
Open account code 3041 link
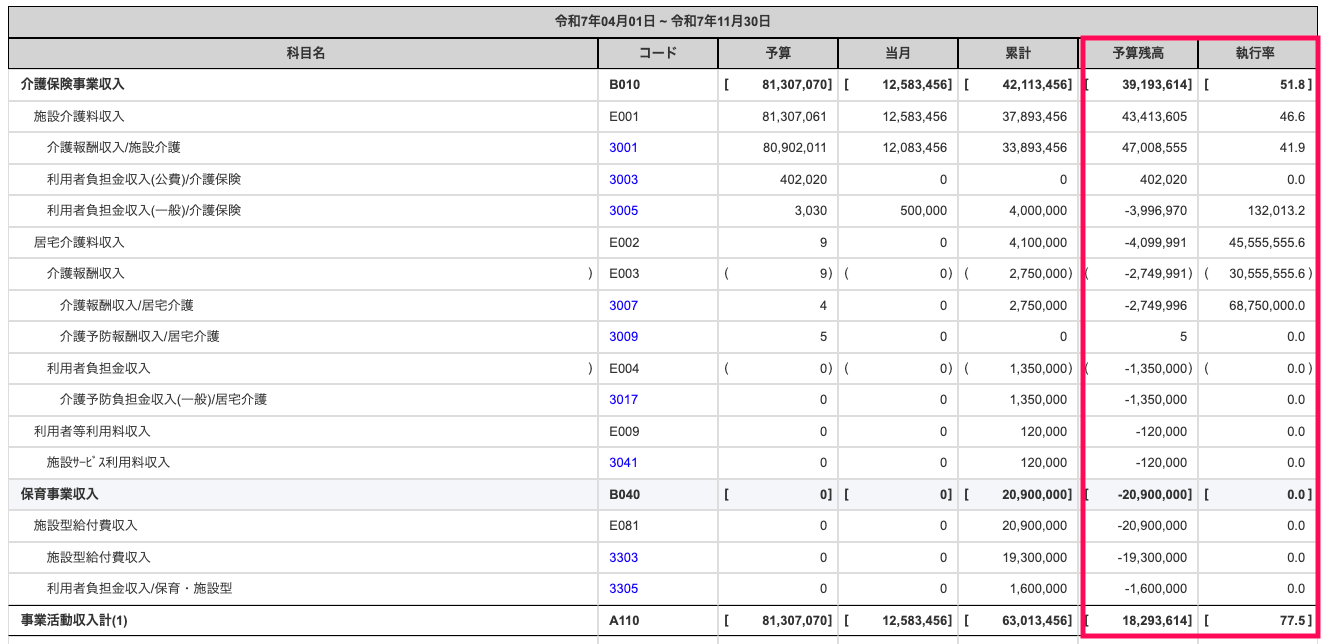coord(623,463)
